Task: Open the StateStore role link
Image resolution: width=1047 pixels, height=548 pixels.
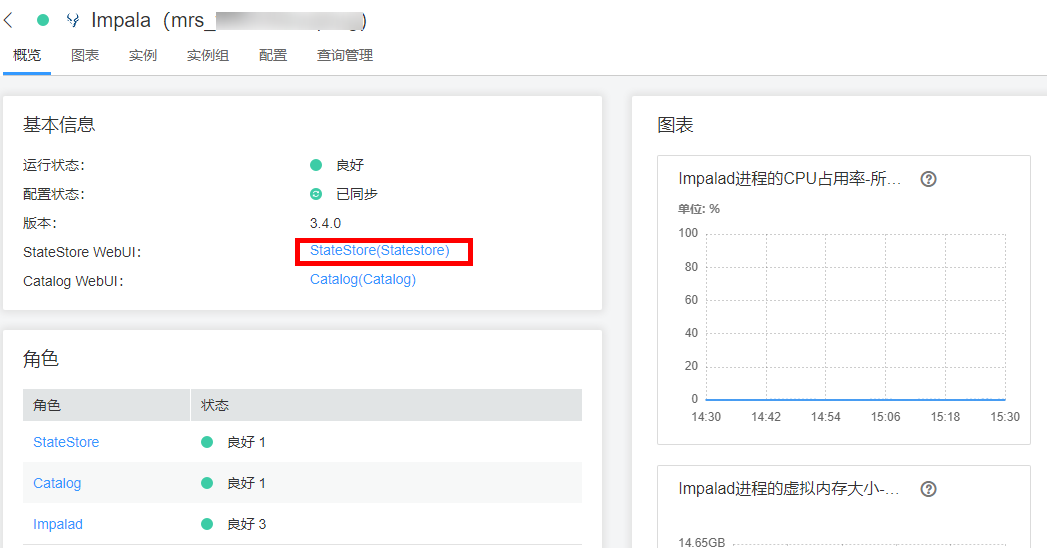Action: click(66, 442)
